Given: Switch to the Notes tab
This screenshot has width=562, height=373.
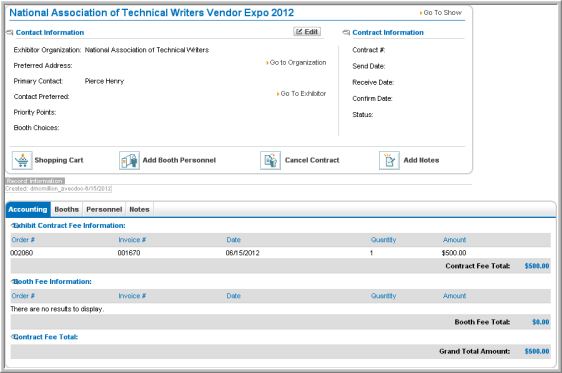Looking at the screenshot, I should 139,210.
